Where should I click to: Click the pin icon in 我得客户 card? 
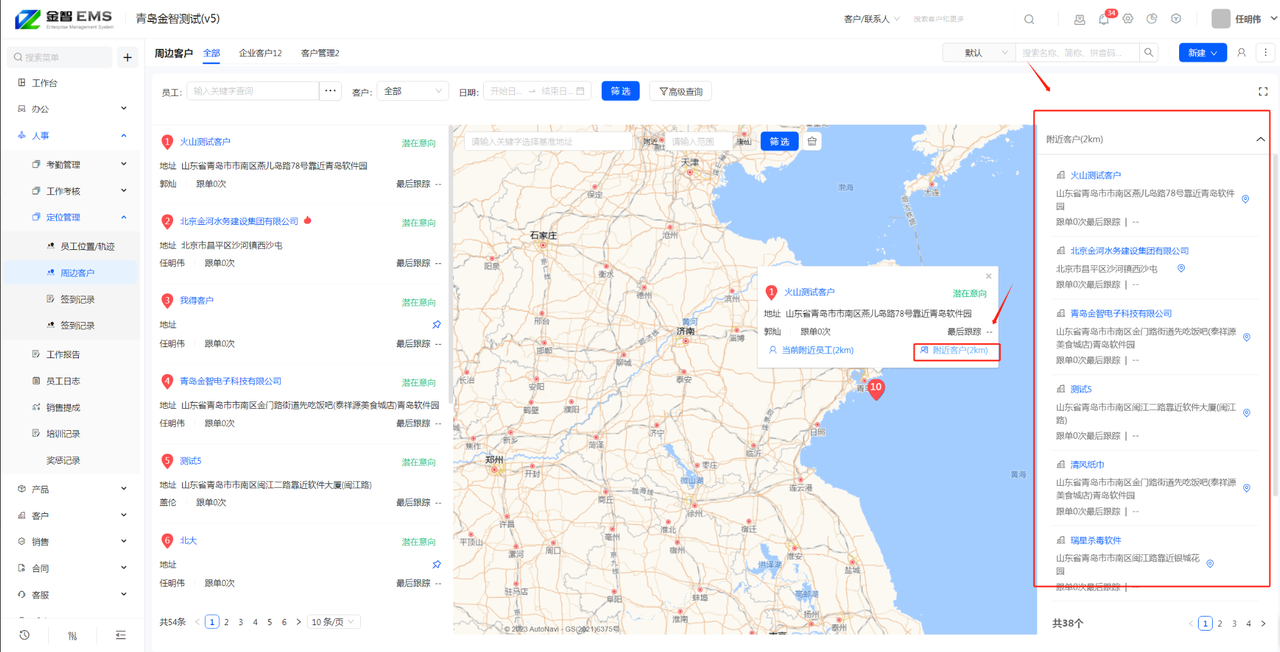point(436,325)
